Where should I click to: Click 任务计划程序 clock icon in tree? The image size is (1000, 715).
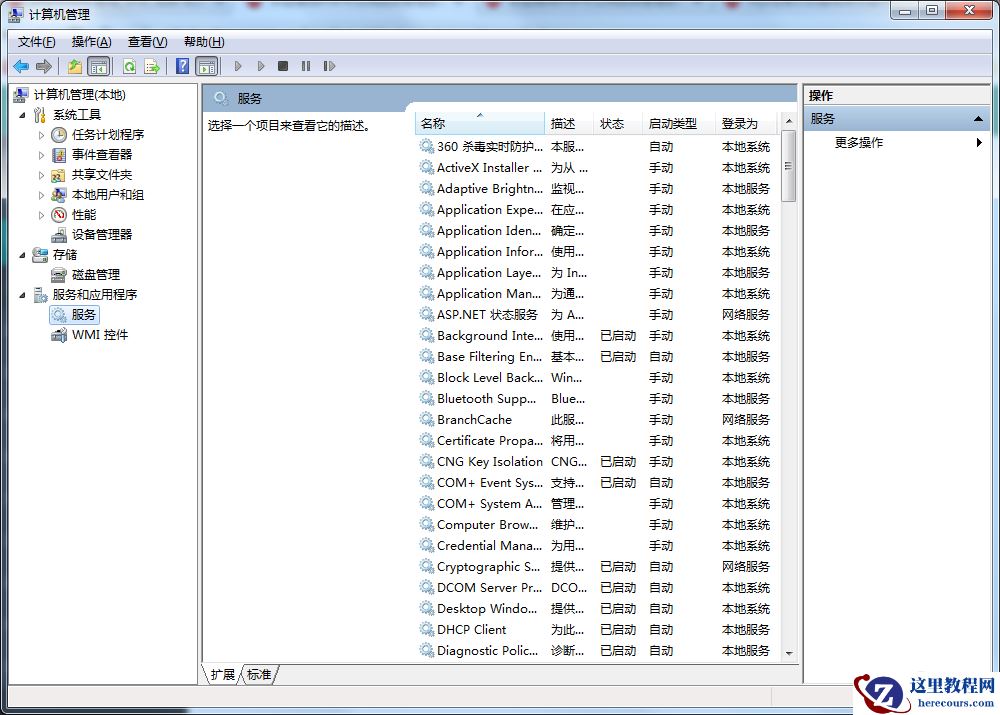pos(59,135)
